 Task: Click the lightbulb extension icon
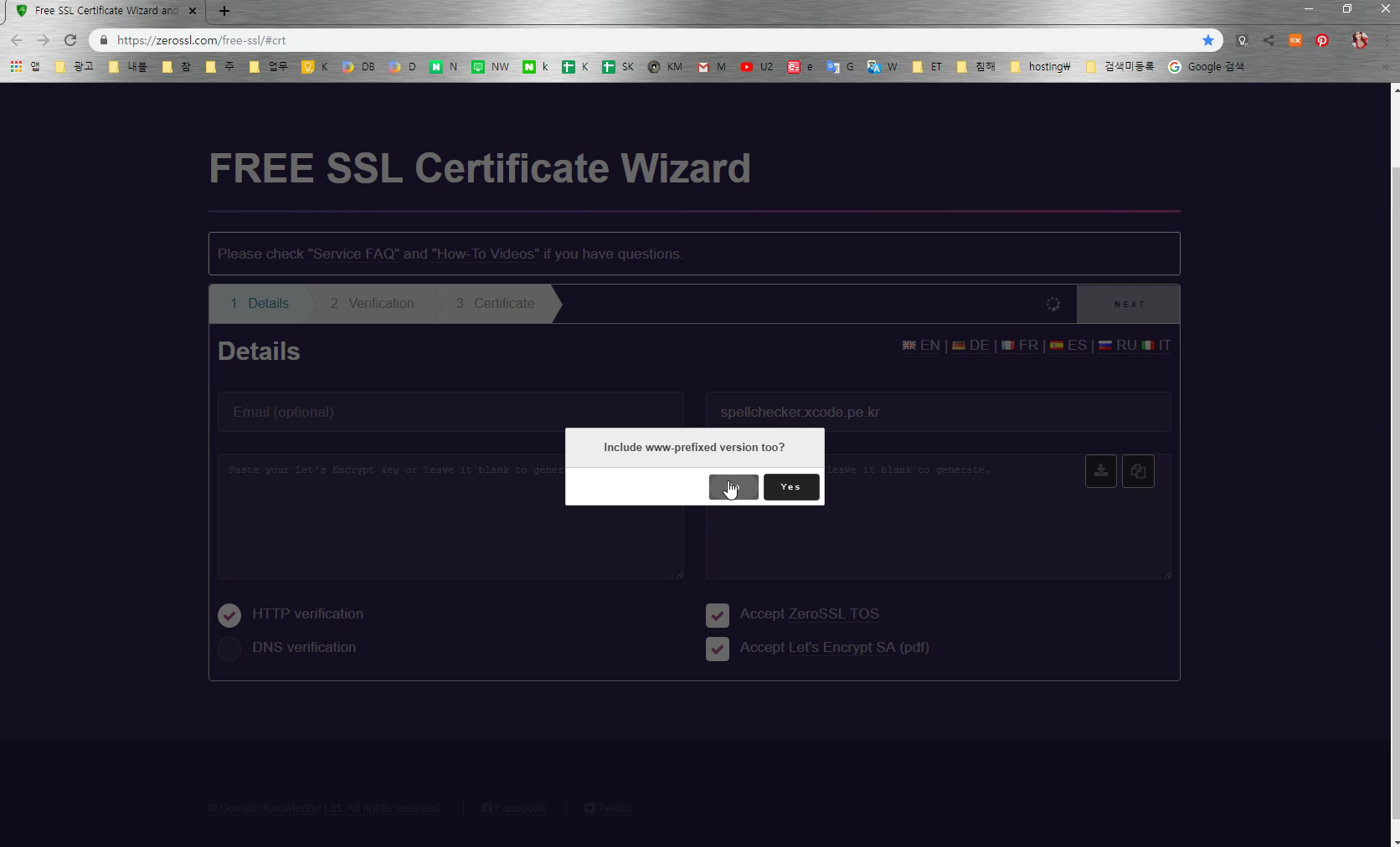pos(1242,40)
